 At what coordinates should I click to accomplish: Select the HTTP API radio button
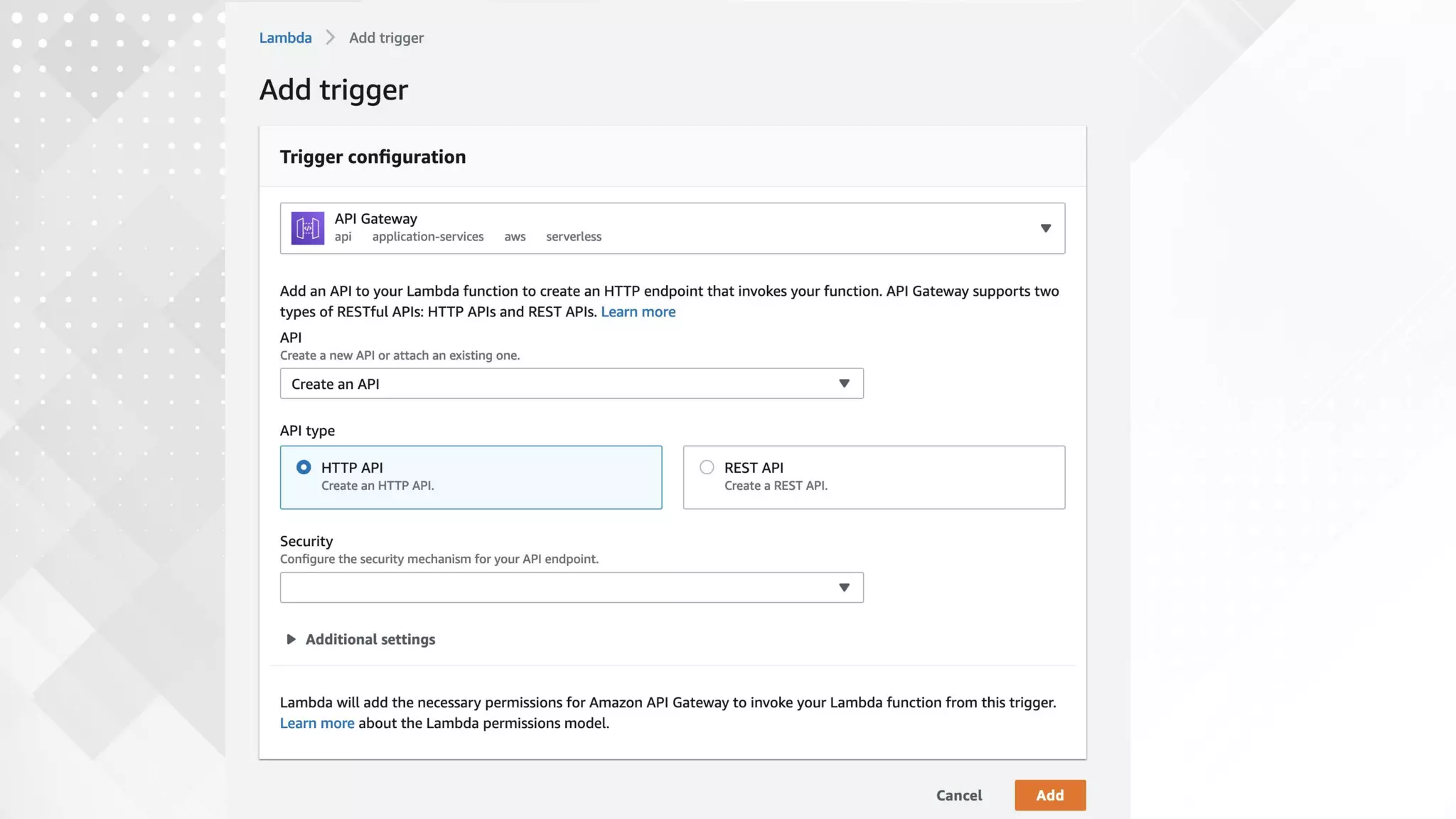pos(304,467)
